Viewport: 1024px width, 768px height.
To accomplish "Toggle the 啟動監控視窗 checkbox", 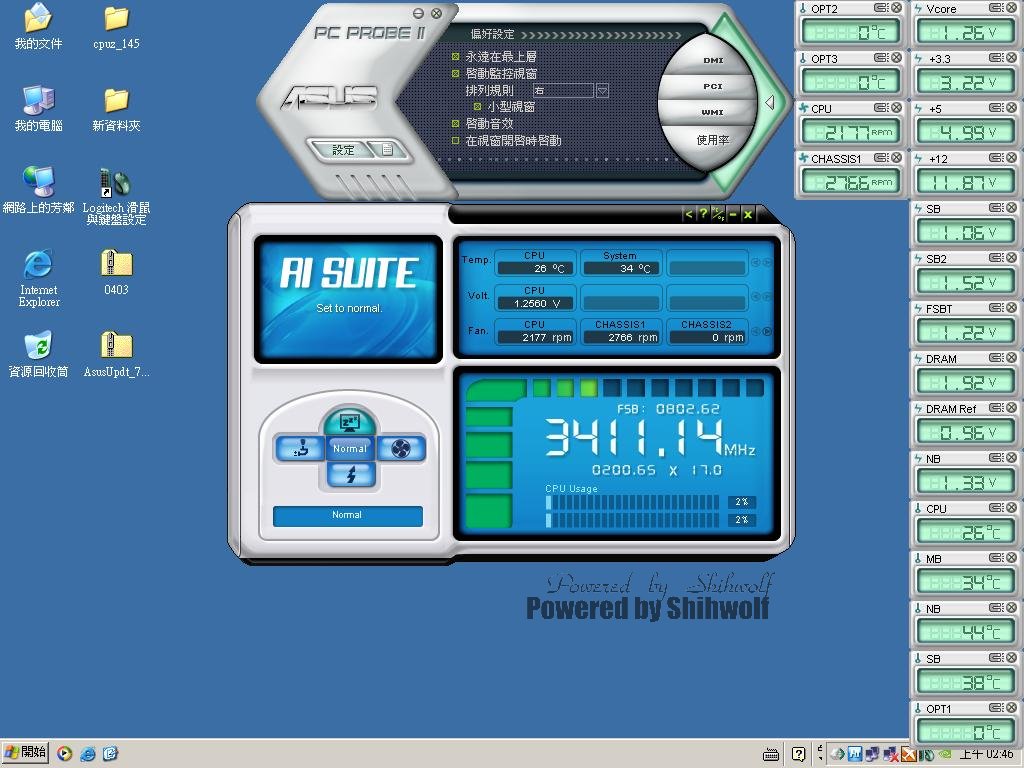I will click(x=456, y=73).
